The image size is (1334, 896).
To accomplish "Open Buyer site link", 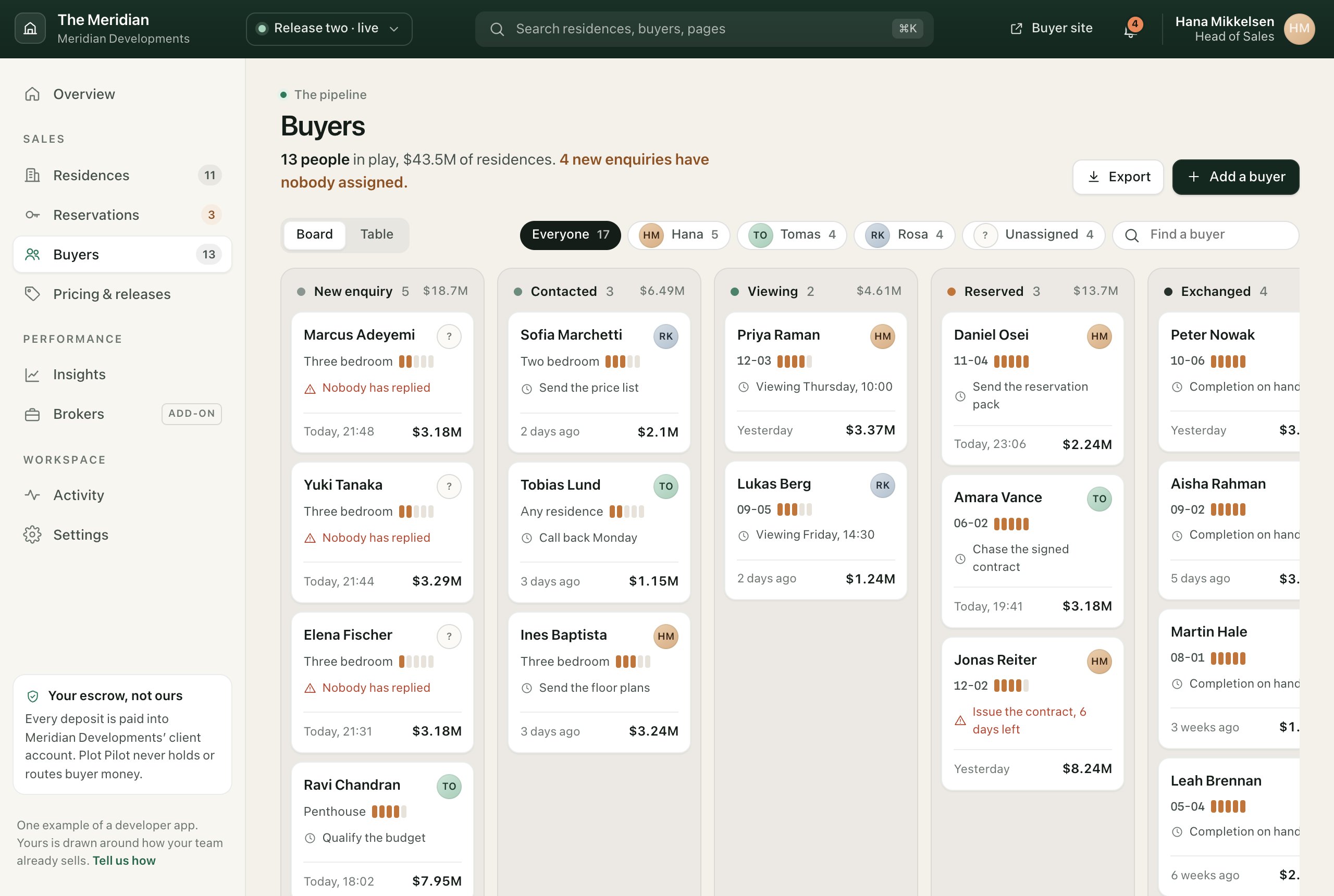I will point(1051,29).
